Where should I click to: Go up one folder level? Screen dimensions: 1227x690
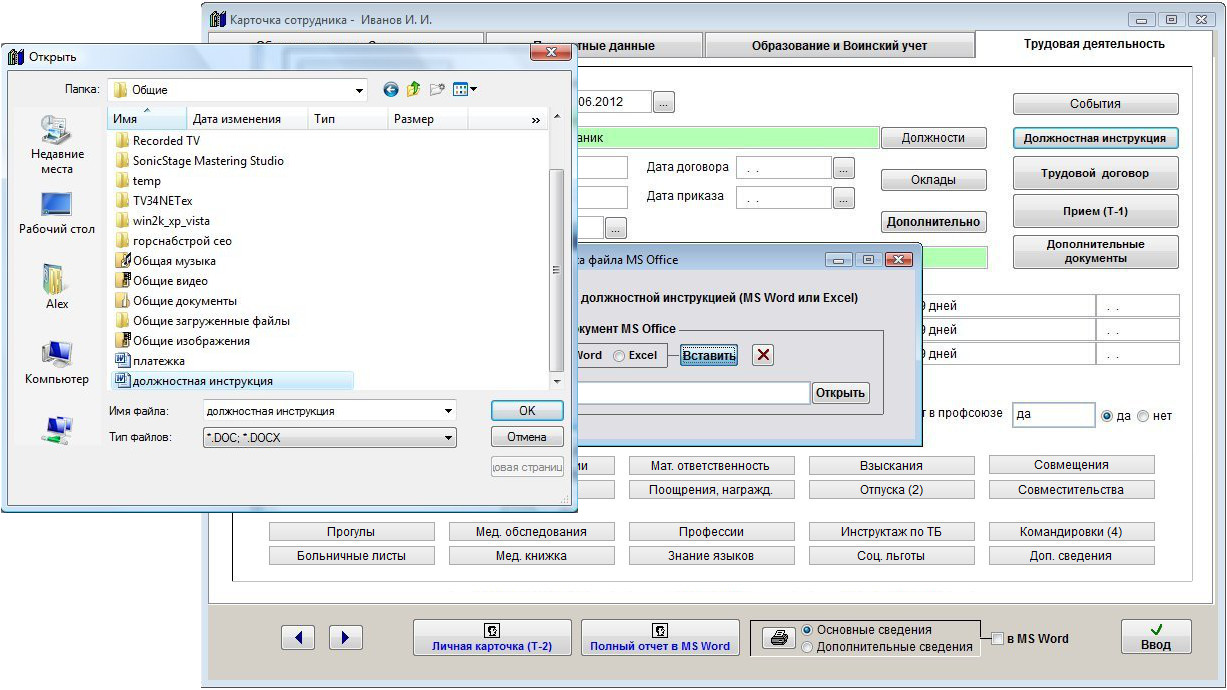pyautogui.click(x=413, y=90)
